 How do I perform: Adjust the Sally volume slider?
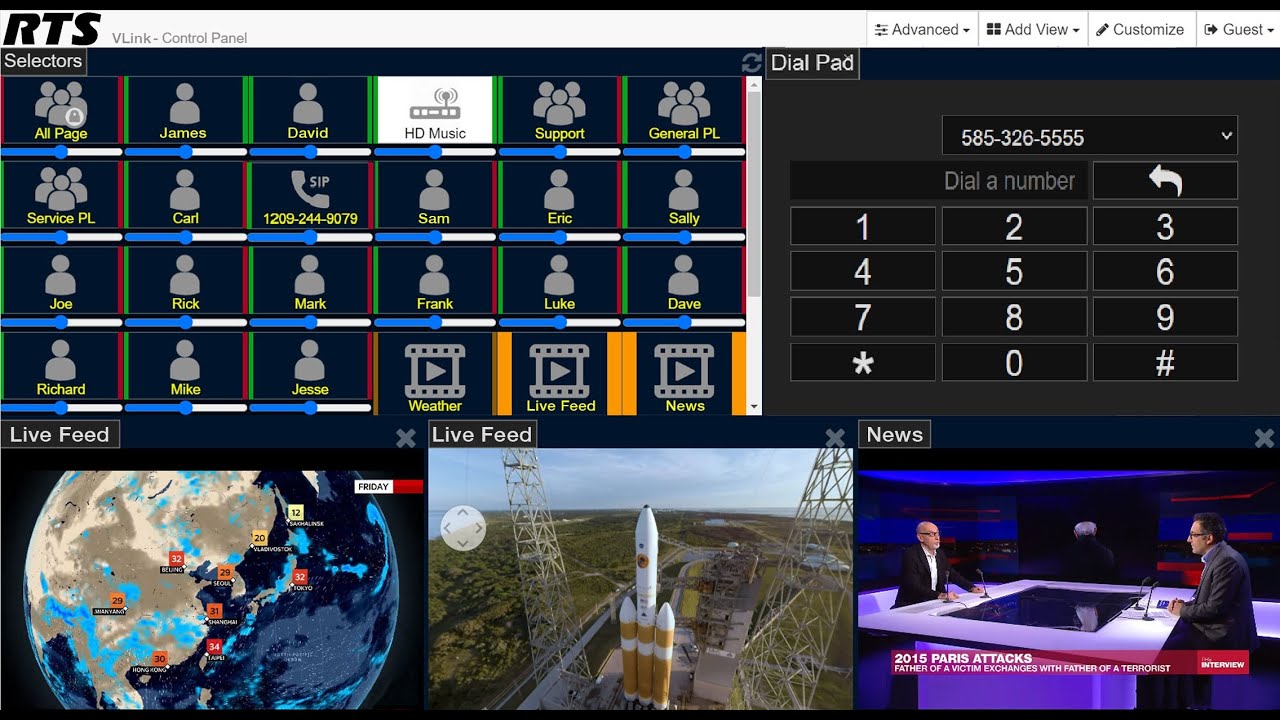[684, 237]
